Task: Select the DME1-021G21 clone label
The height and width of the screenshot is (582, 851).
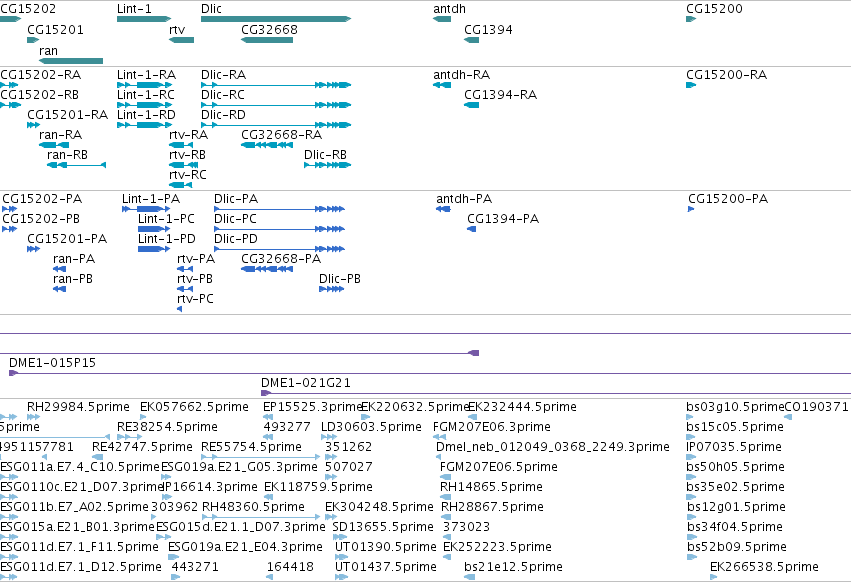Action: click(306, 383)
